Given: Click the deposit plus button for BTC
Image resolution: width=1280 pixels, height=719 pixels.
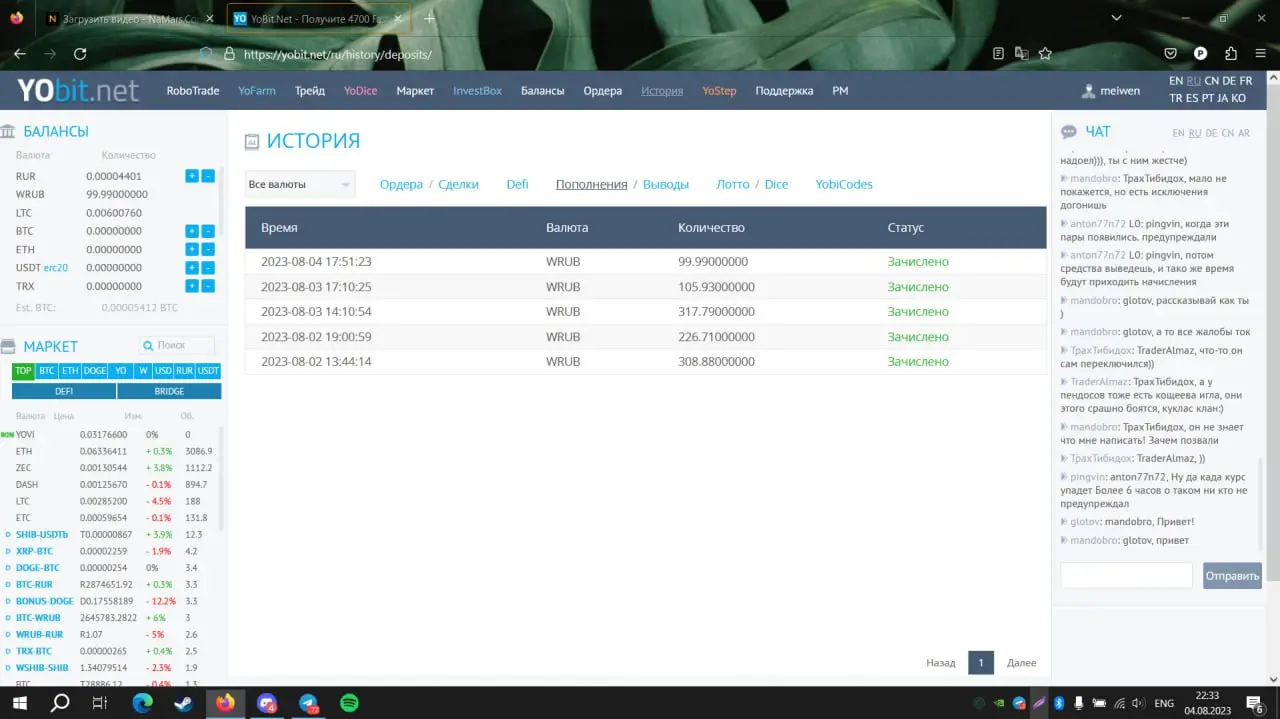Looking at the screenshot, I should 192,231.
